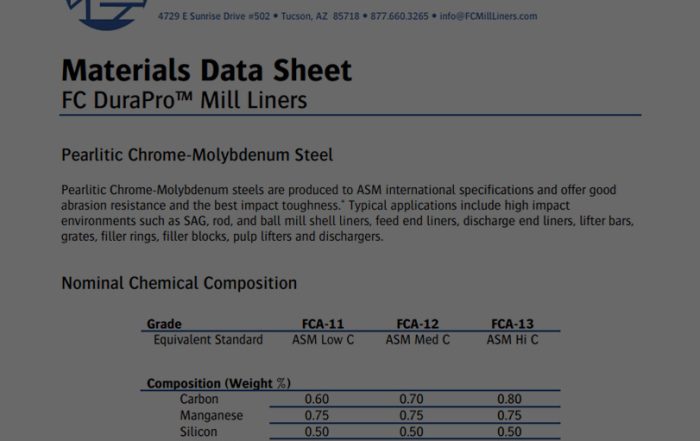Click the Silicon row label
Viewport: 700px width, 441px height.
198,432
